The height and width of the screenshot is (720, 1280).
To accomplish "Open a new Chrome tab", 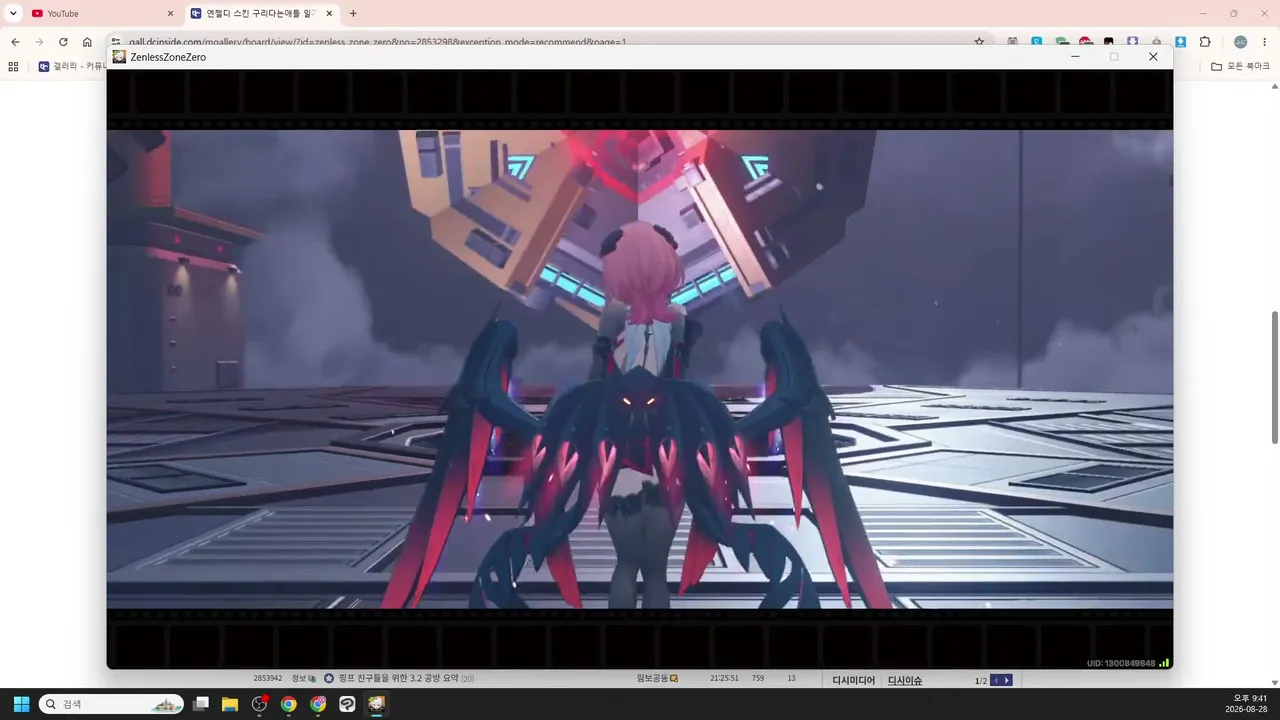I will click(353, 14).
